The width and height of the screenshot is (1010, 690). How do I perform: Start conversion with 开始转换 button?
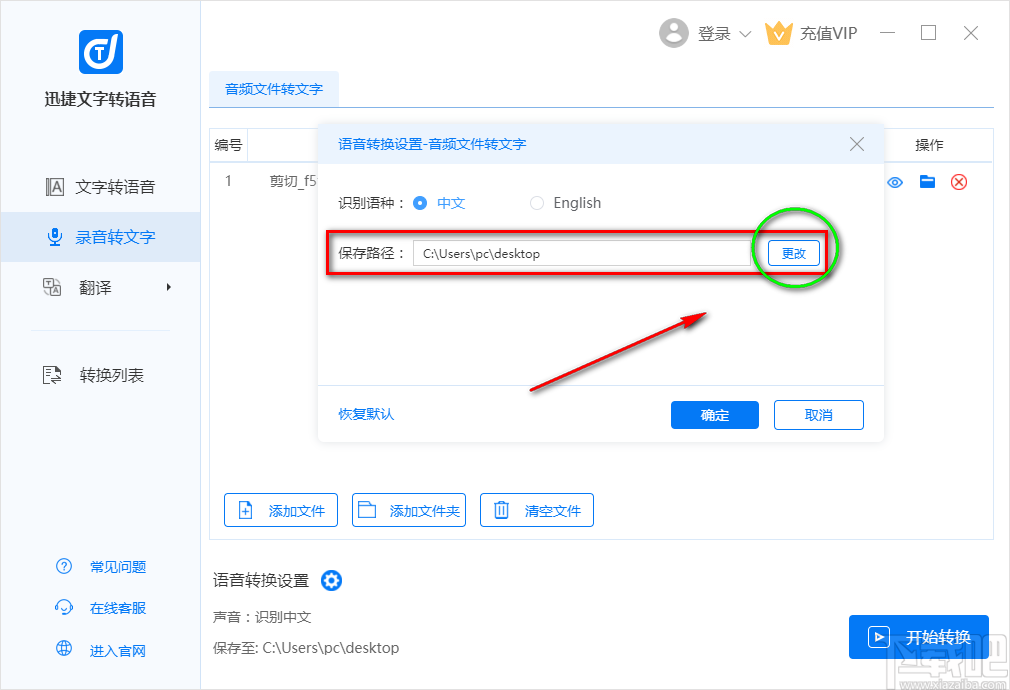[918, 636]
